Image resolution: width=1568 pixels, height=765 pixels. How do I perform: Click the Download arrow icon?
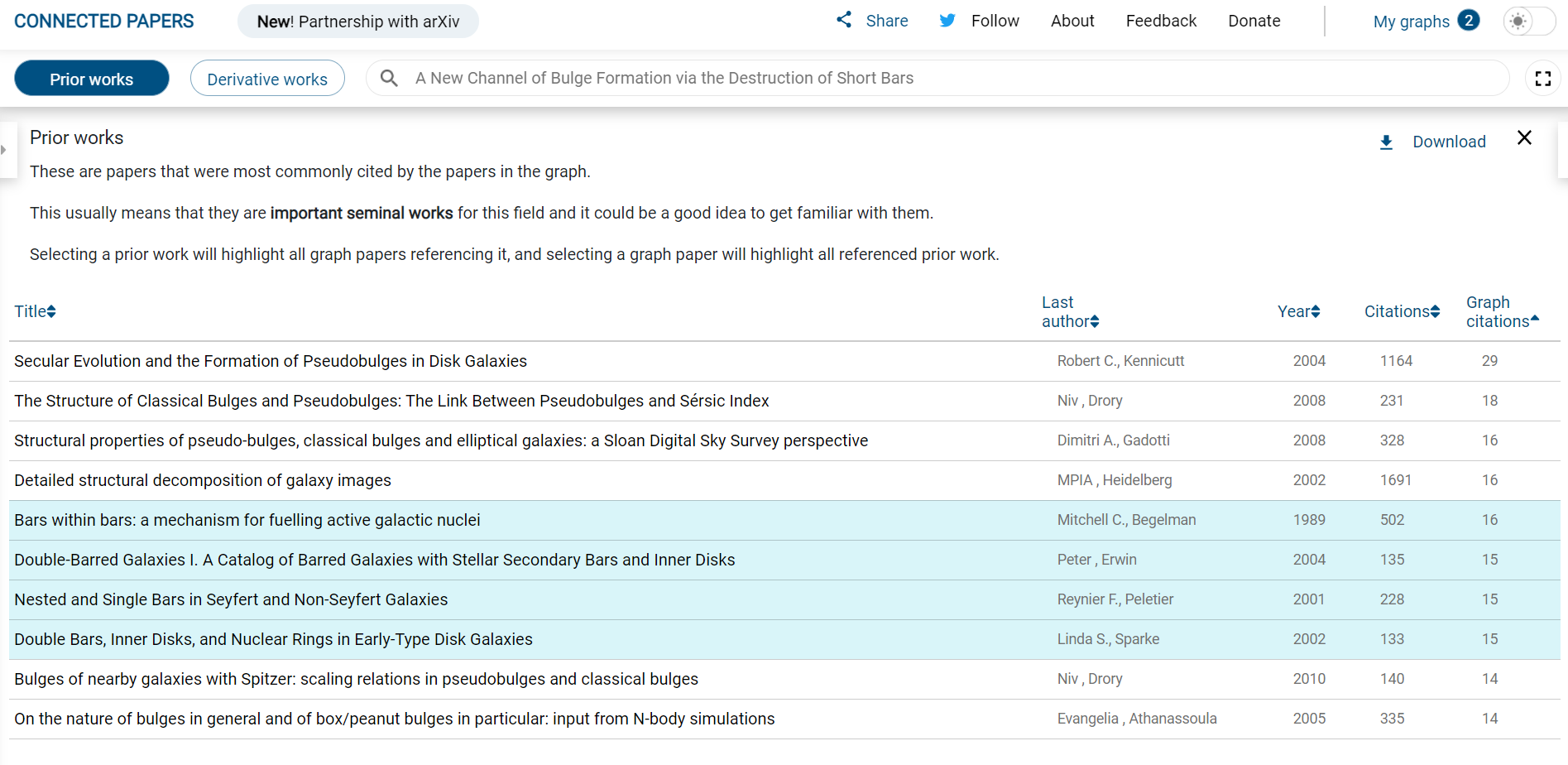click(x=1386, y=142)
